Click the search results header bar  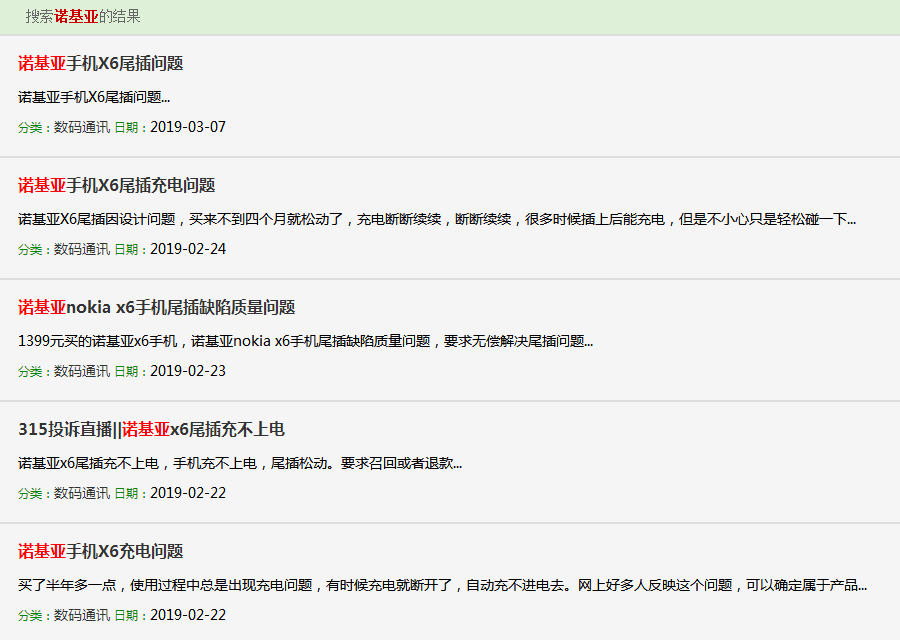click(450, 16)
